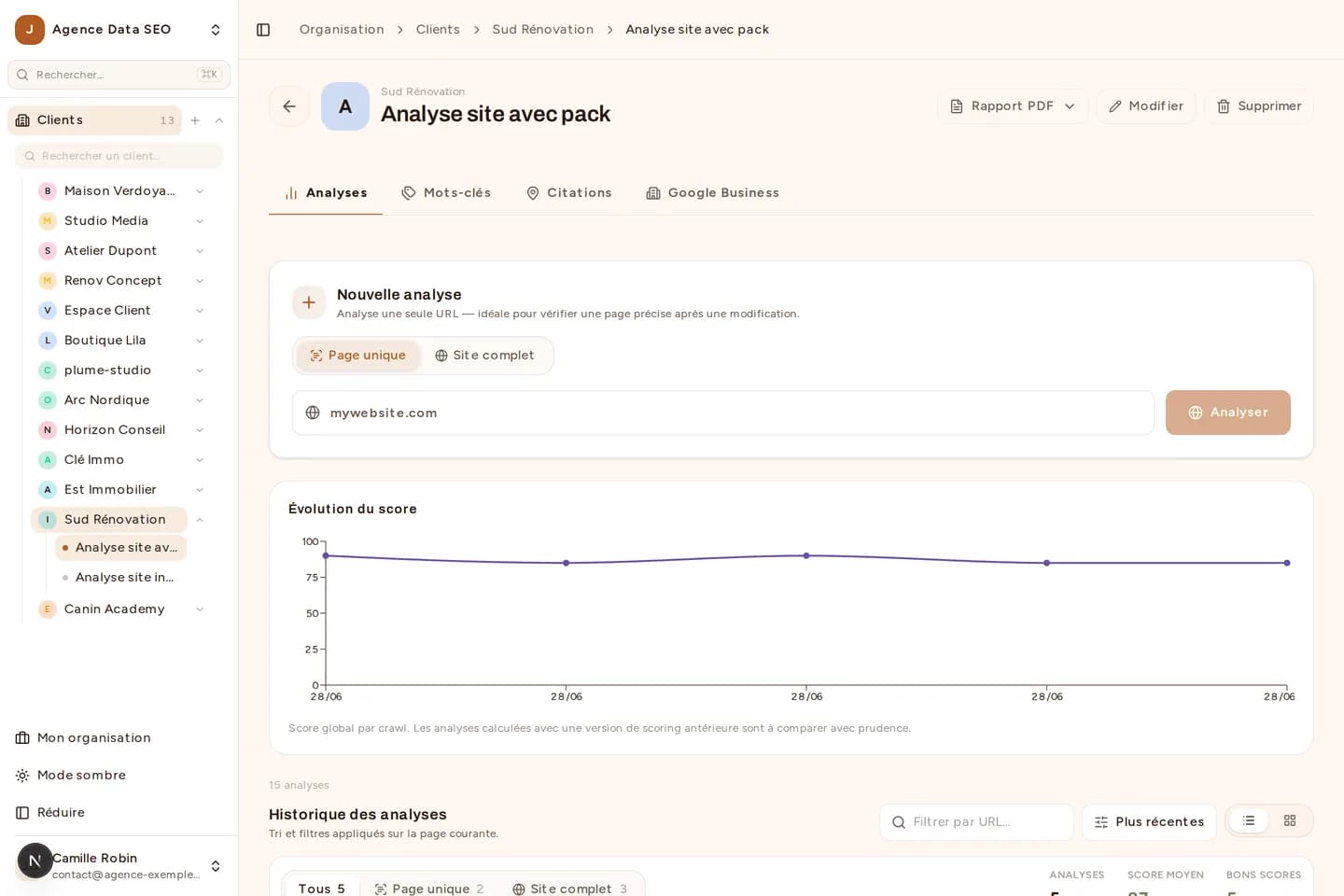
Task: Click the pencil icon on Modifier
Action: point(1114,106)
